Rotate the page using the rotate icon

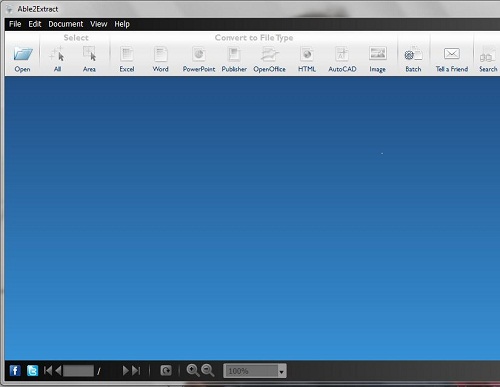click(x=166, y=370)
